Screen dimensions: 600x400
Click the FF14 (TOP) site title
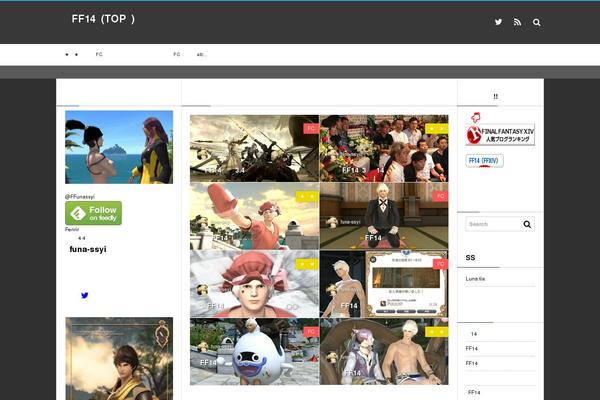click(103, 19)
